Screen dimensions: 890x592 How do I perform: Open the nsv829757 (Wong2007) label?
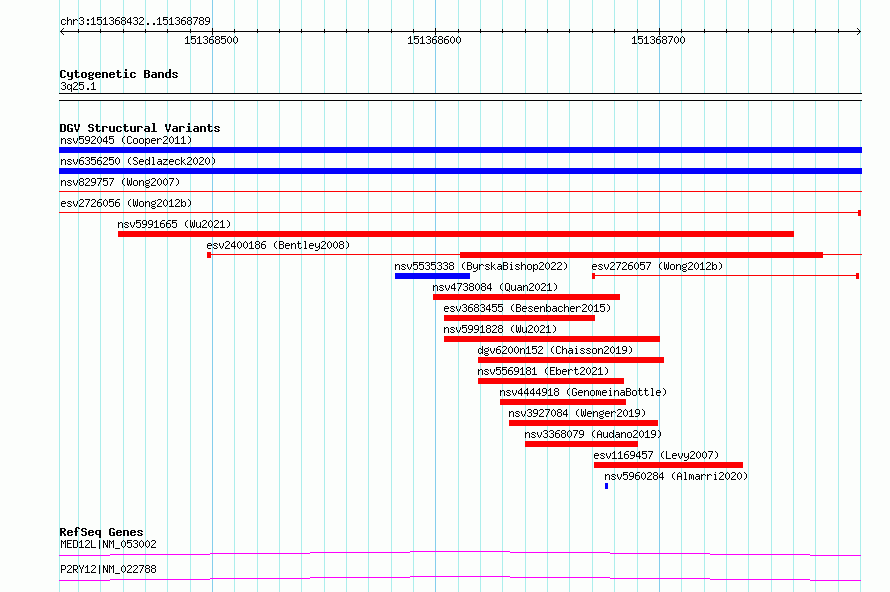[120, 182]
